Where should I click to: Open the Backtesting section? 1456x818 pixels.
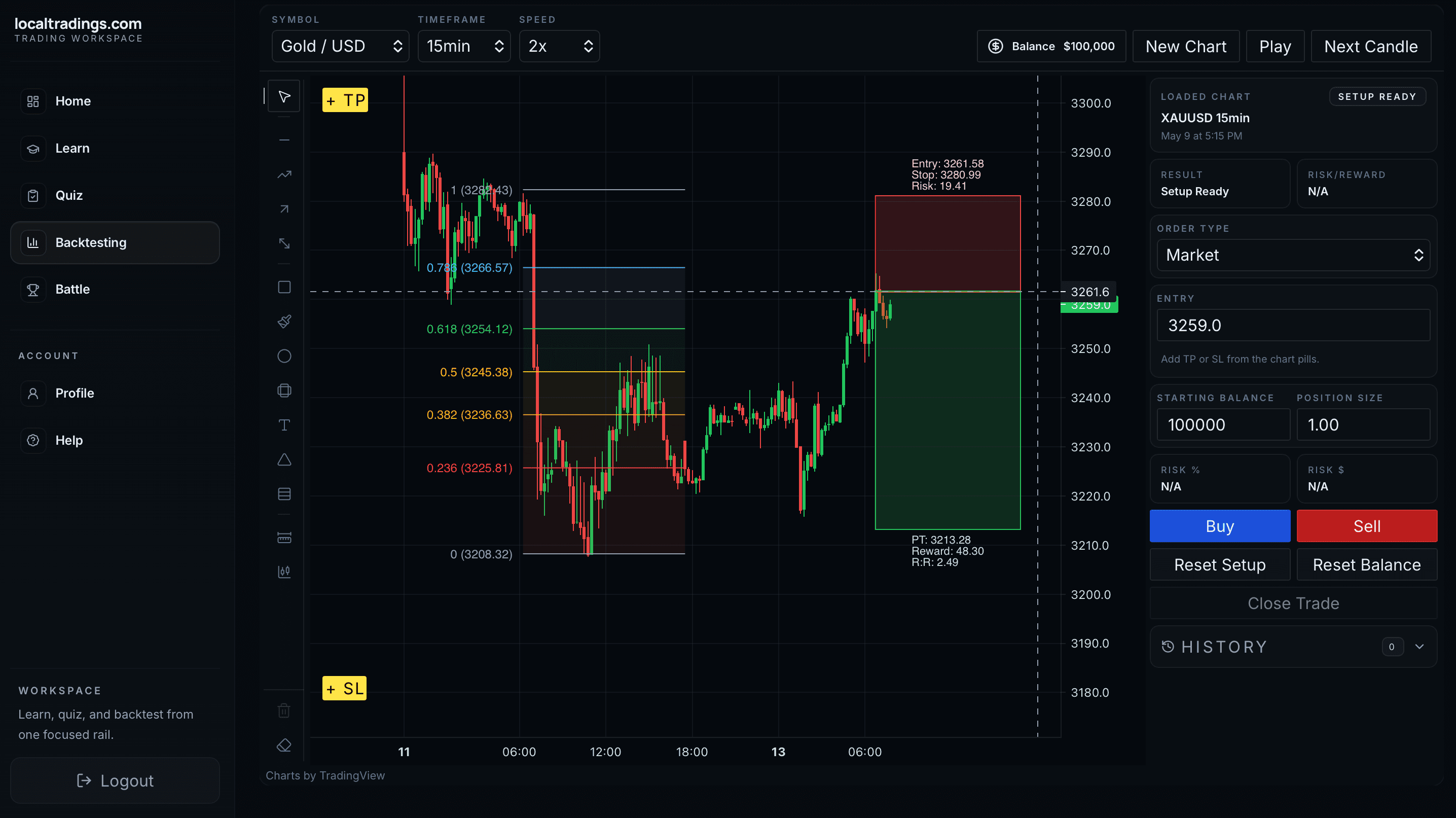pyautogui.click(x=115, y=242)
